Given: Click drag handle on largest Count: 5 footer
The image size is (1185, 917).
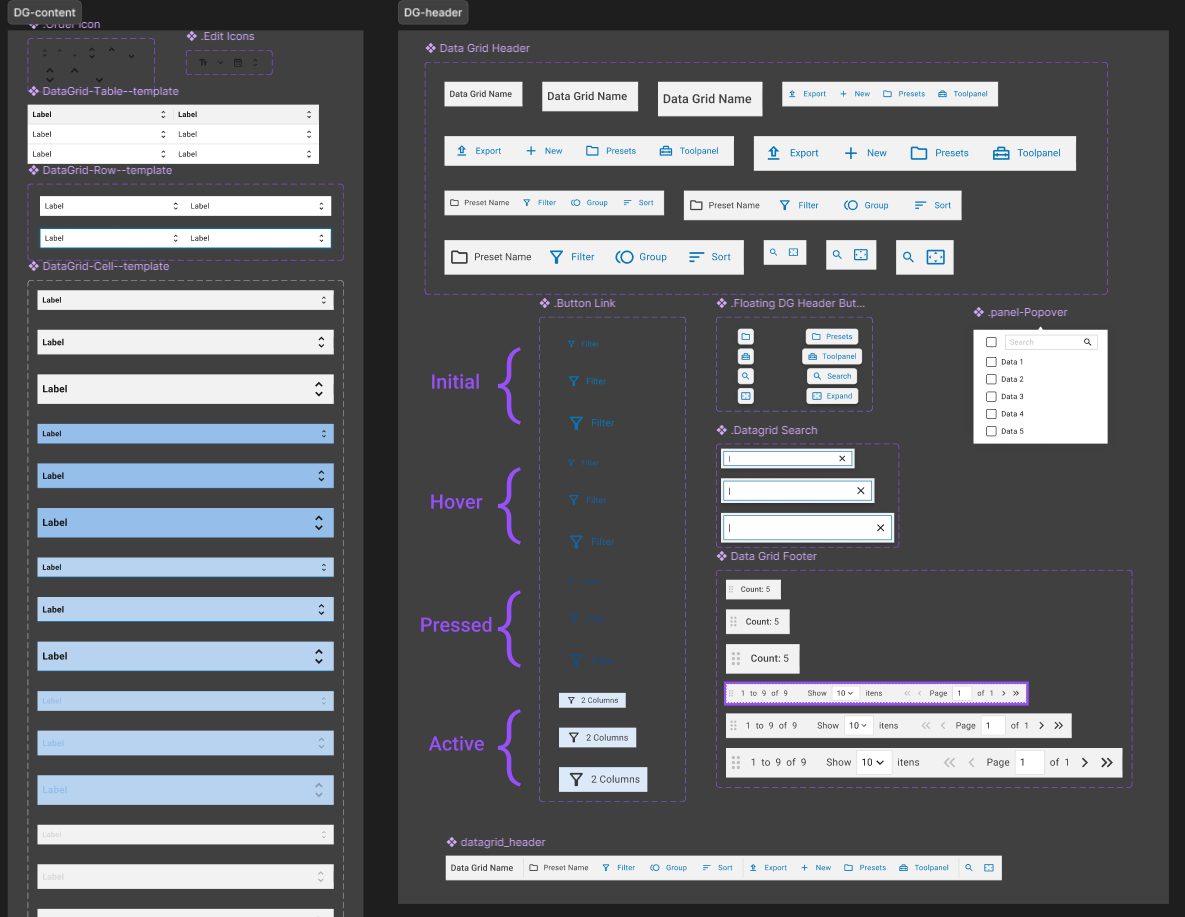Looking at the screenshot, I should pos(736,658).
